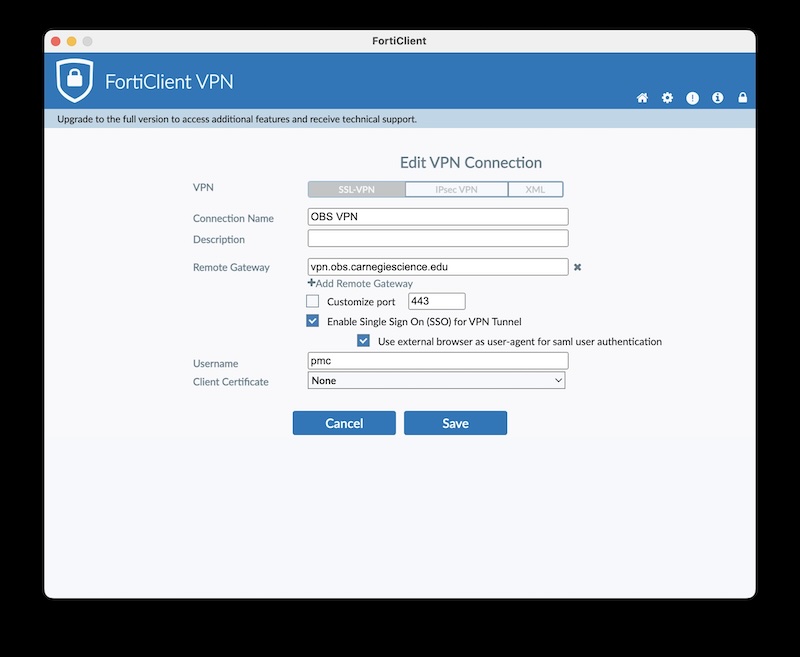Screen dimensions: 800x657
Task: Switch to the IPsec VPN tab
Action: [457, 189]
